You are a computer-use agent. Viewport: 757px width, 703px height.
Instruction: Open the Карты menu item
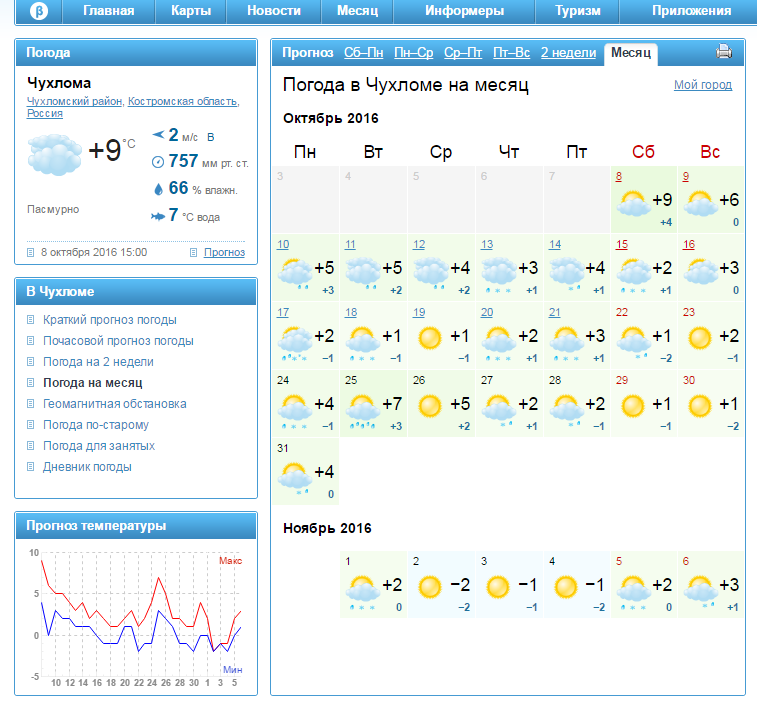[191, 11]
